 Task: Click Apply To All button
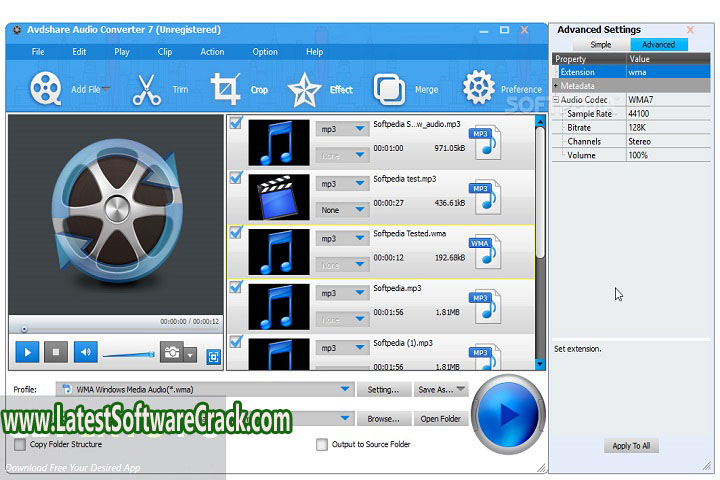tap(631, 446)
